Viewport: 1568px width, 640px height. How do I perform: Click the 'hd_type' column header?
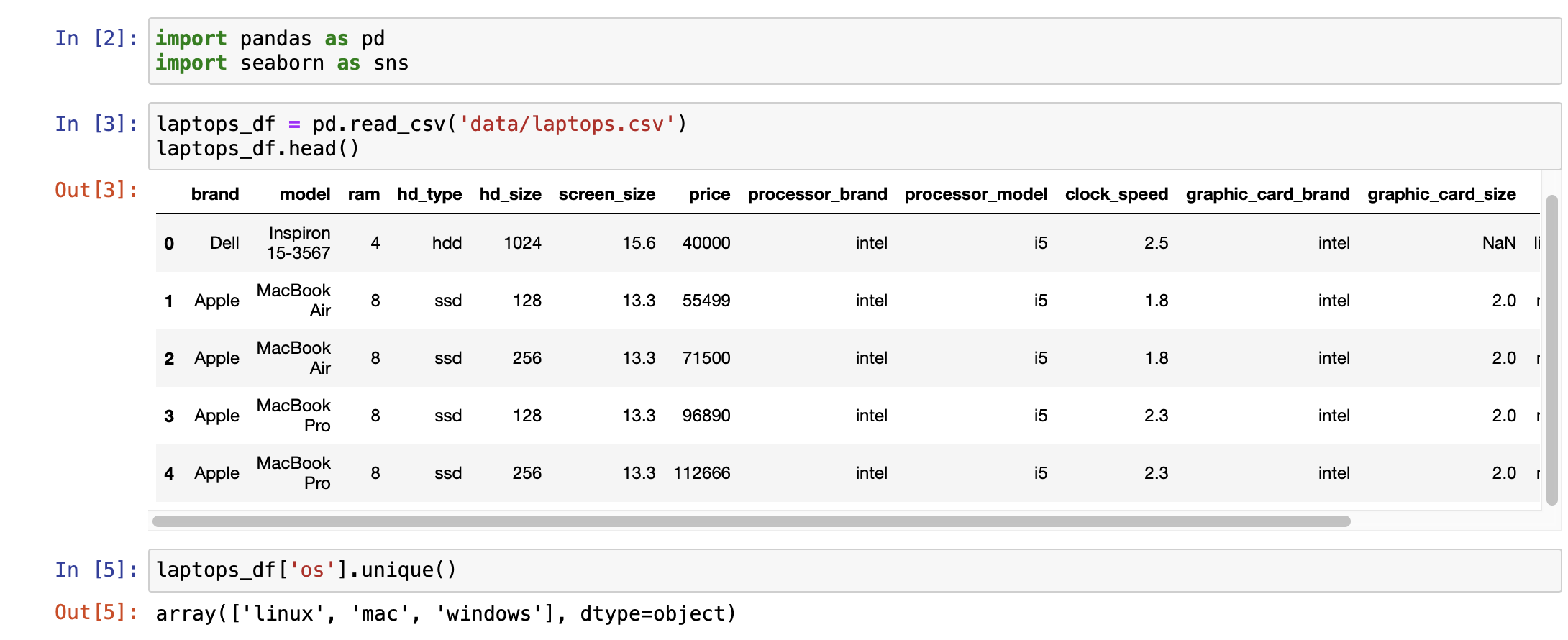[x=429, y=194]
